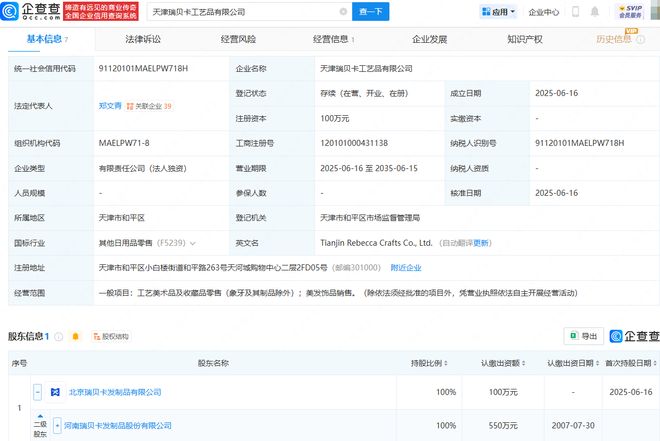Open 附近企业 nearby companies link

click(406, 268)
